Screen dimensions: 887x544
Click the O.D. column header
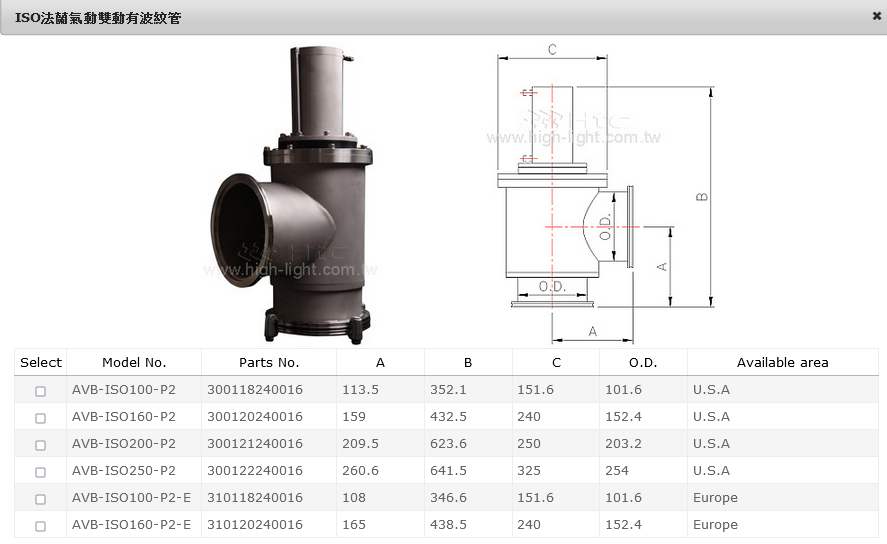point(643,362)
